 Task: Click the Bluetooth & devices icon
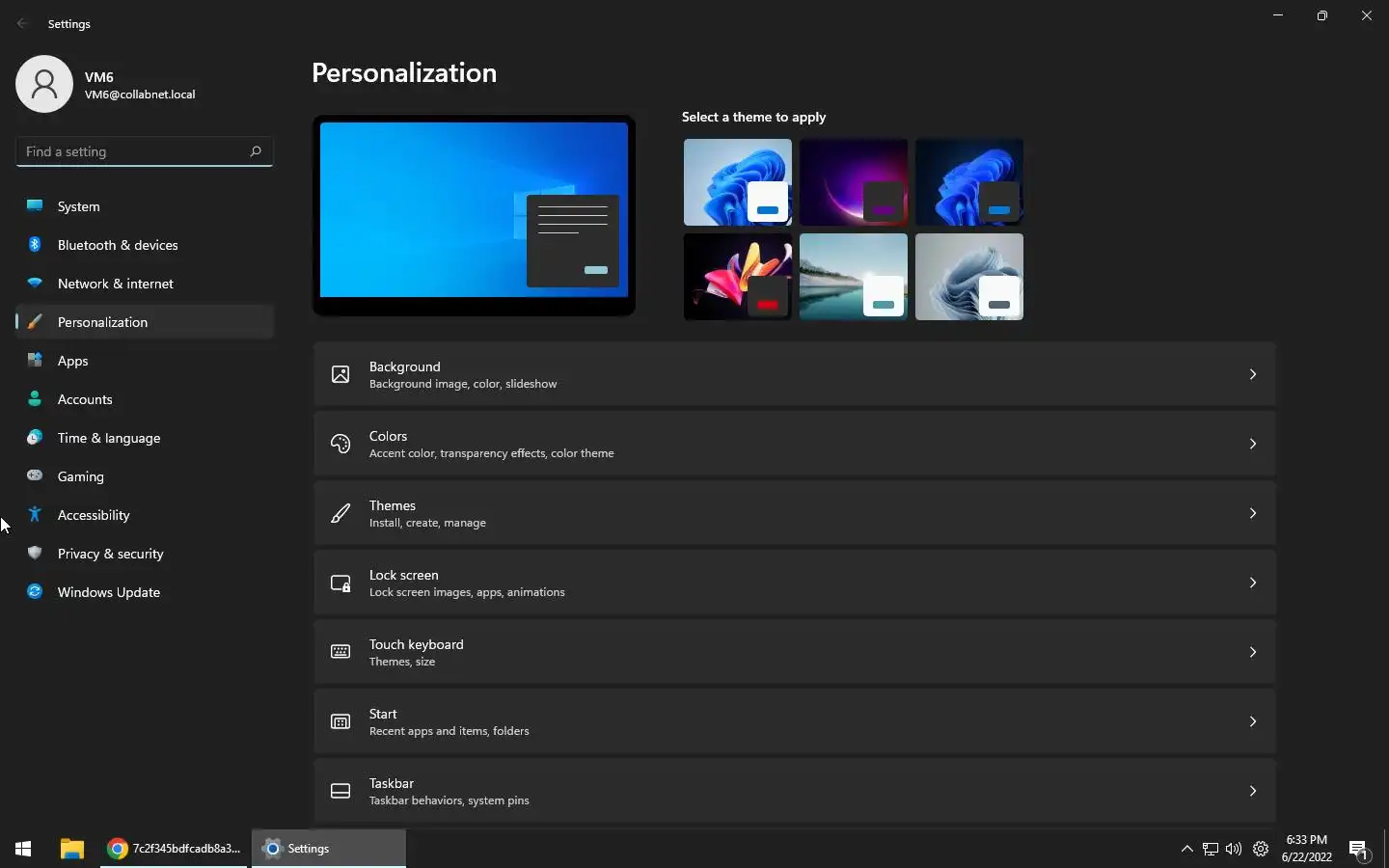(35, 244)
